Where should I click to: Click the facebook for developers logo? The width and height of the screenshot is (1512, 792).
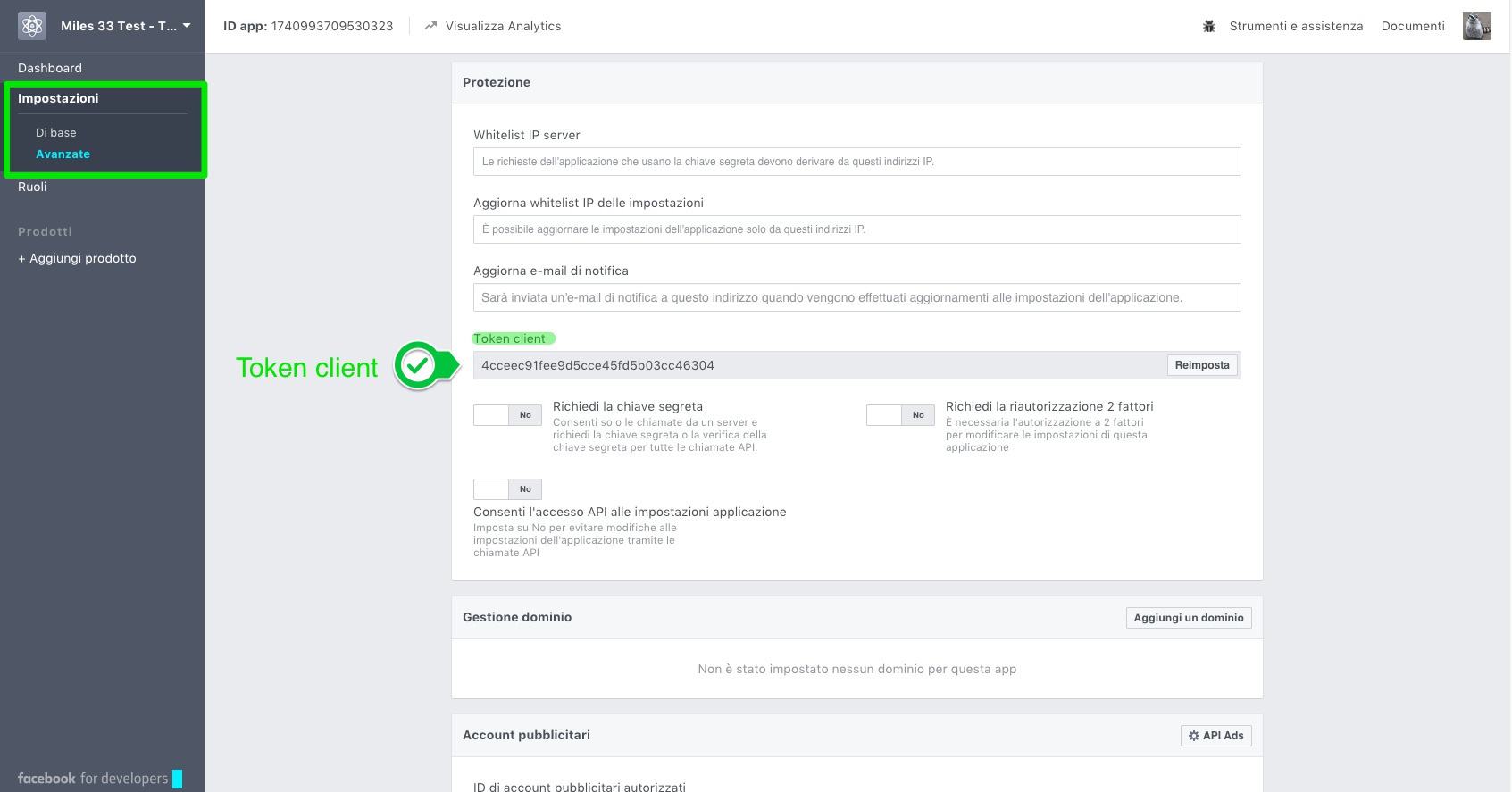click(x=93, y=779)
